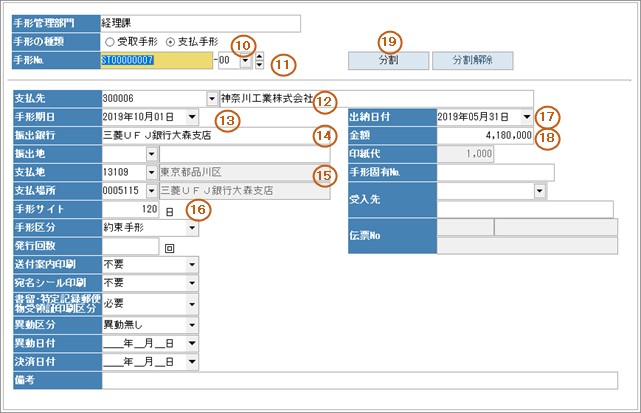The height and width of the screenshot is (413, 641).
Task: Open the 手形区分 dropdown showing 約束手形
Action: coord(191,228)
